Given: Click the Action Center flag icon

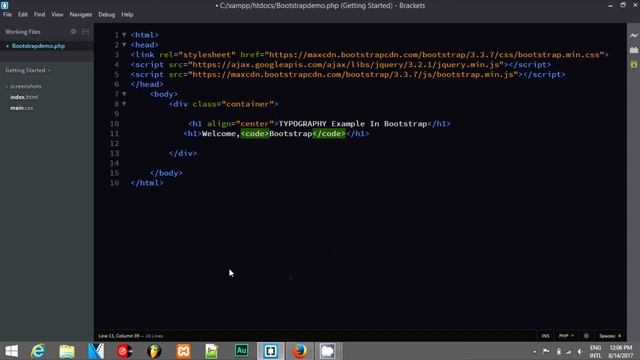Looking at the screenshot, I should [546, 351].
